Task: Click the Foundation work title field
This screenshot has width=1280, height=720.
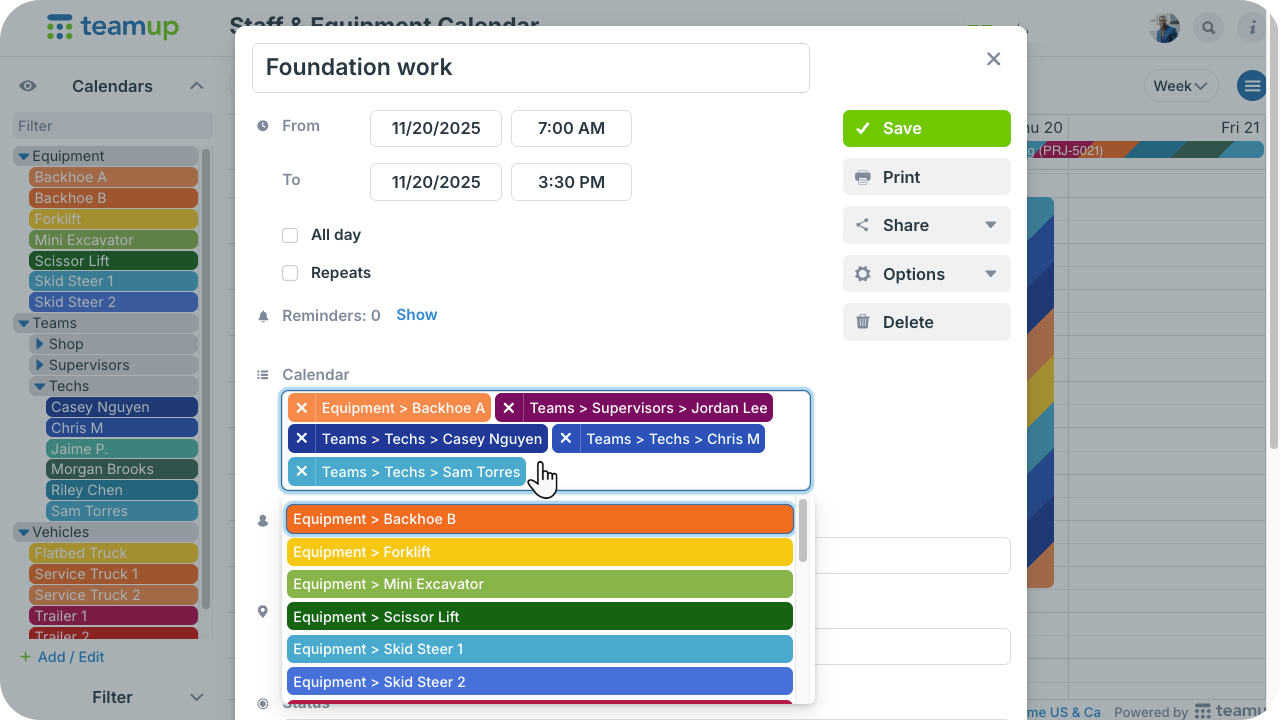Action: click(530, 68)
